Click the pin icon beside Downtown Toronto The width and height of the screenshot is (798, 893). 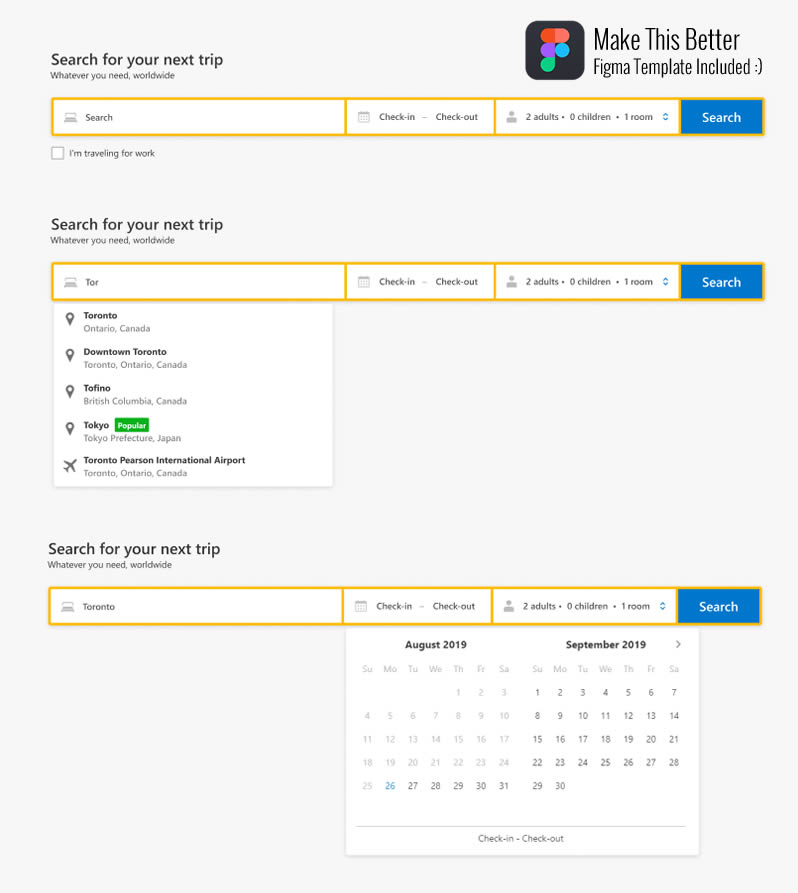point(69,355)
